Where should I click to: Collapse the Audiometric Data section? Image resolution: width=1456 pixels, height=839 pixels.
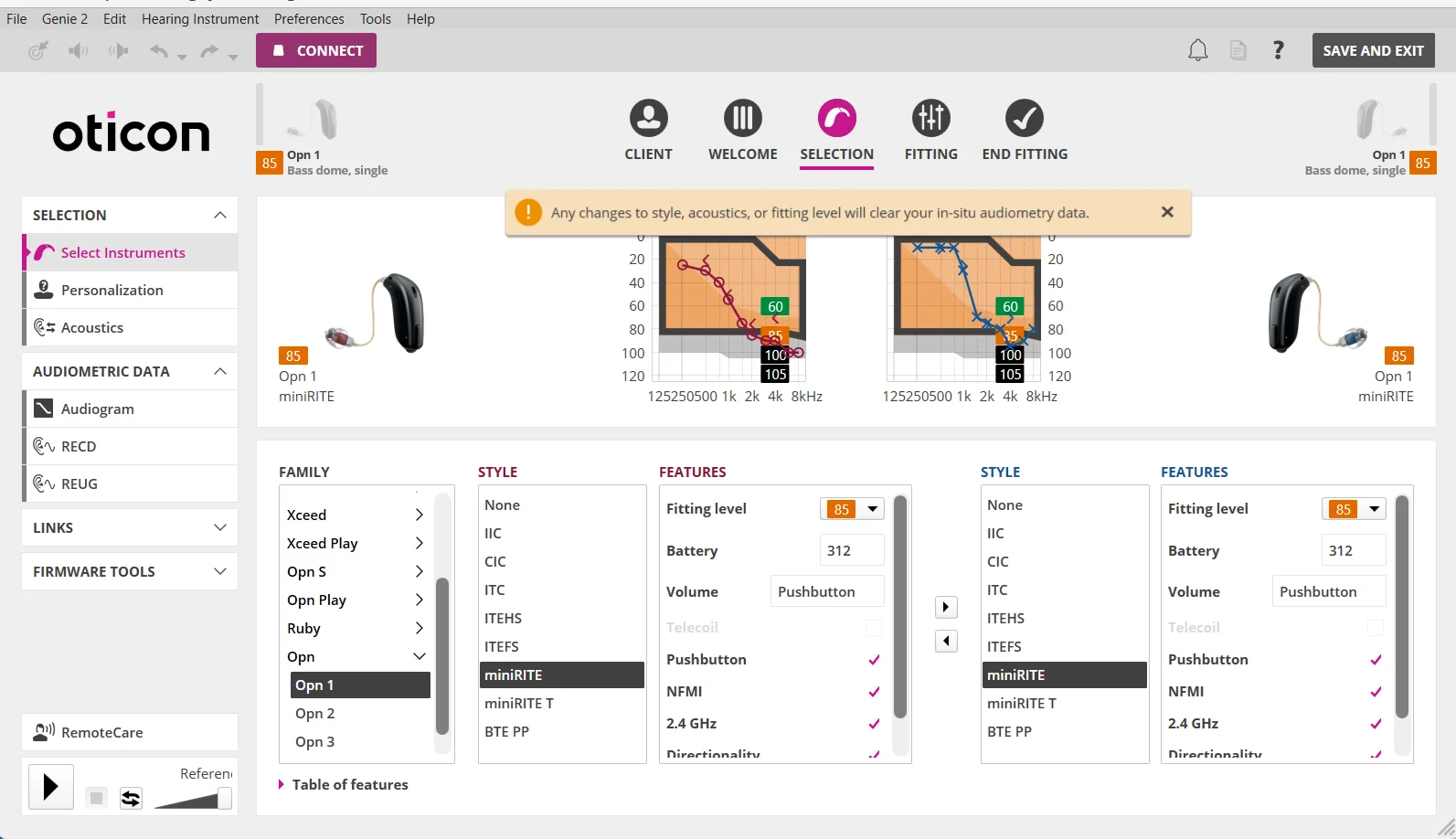coord(130,371)
